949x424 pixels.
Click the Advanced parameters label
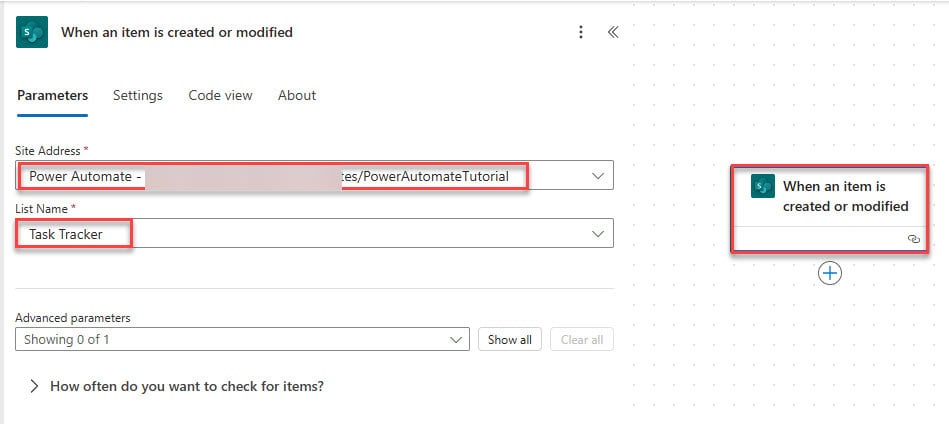[x=73, y=318]
